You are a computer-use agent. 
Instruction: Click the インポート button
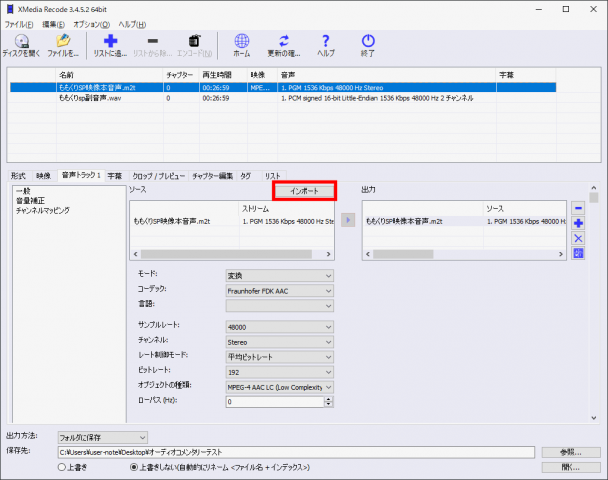click(304, 191)
